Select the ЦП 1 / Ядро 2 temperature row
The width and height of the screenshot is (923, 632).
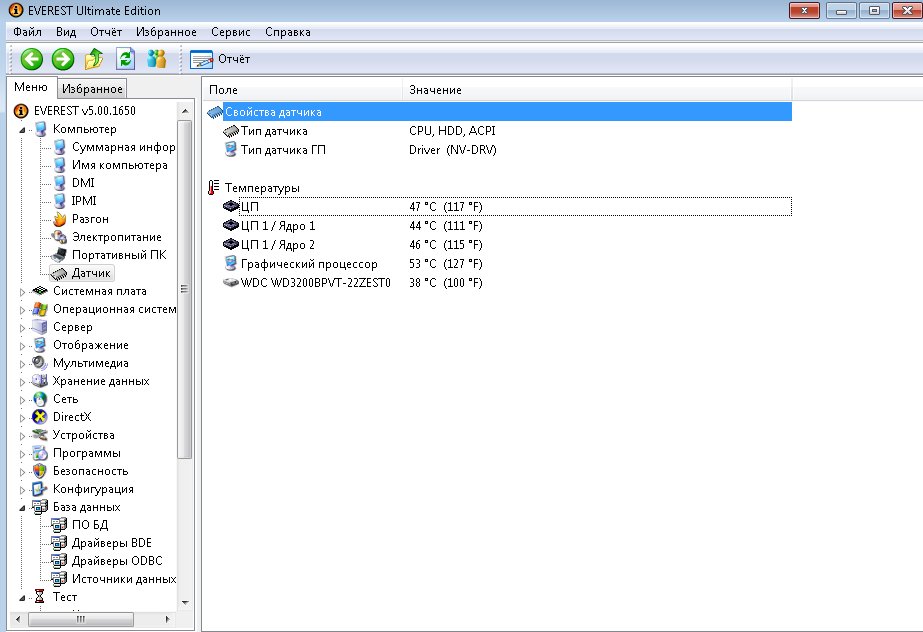[499, 244]
